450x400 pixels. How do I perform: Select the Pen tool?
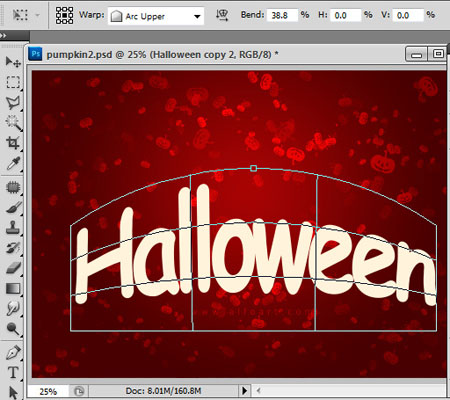pyautogui.click(x=13, y=352)
